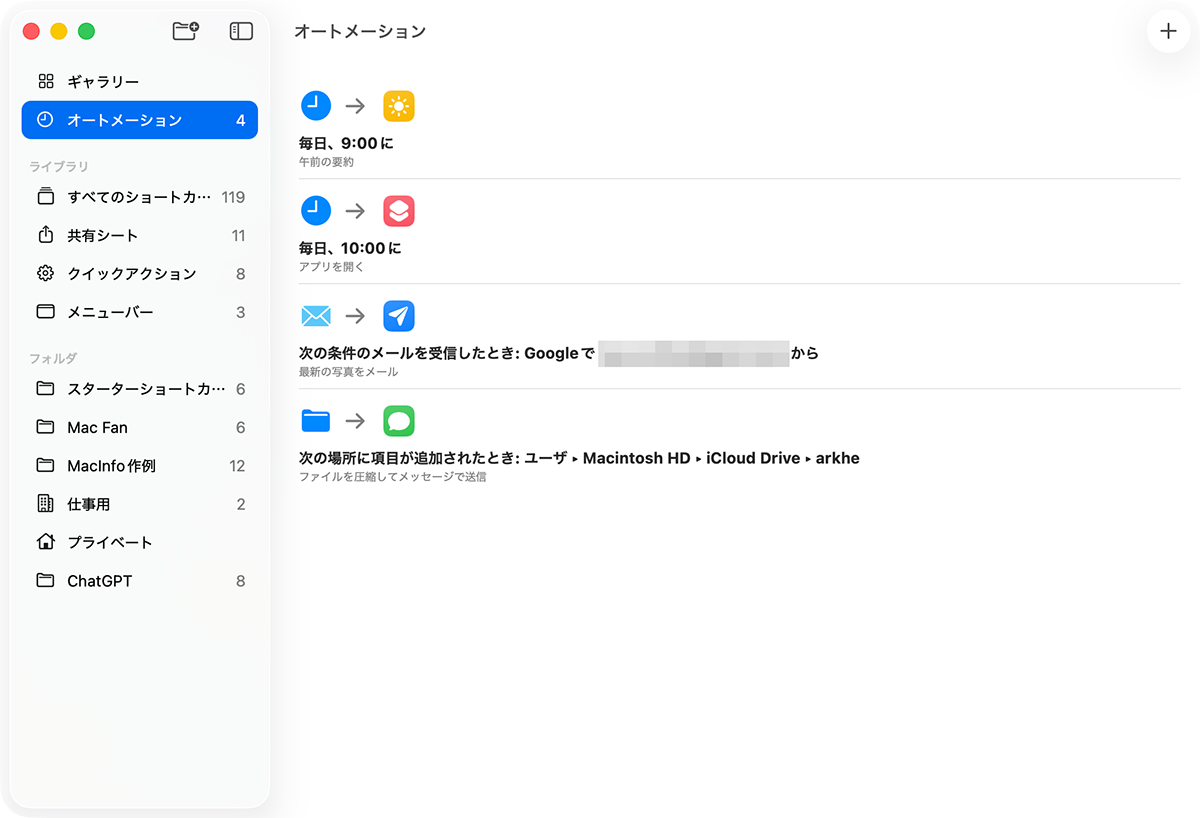Click the blue paper plane mail-send icon
The height and width of the screenshot is (818, 1200).
399,316
